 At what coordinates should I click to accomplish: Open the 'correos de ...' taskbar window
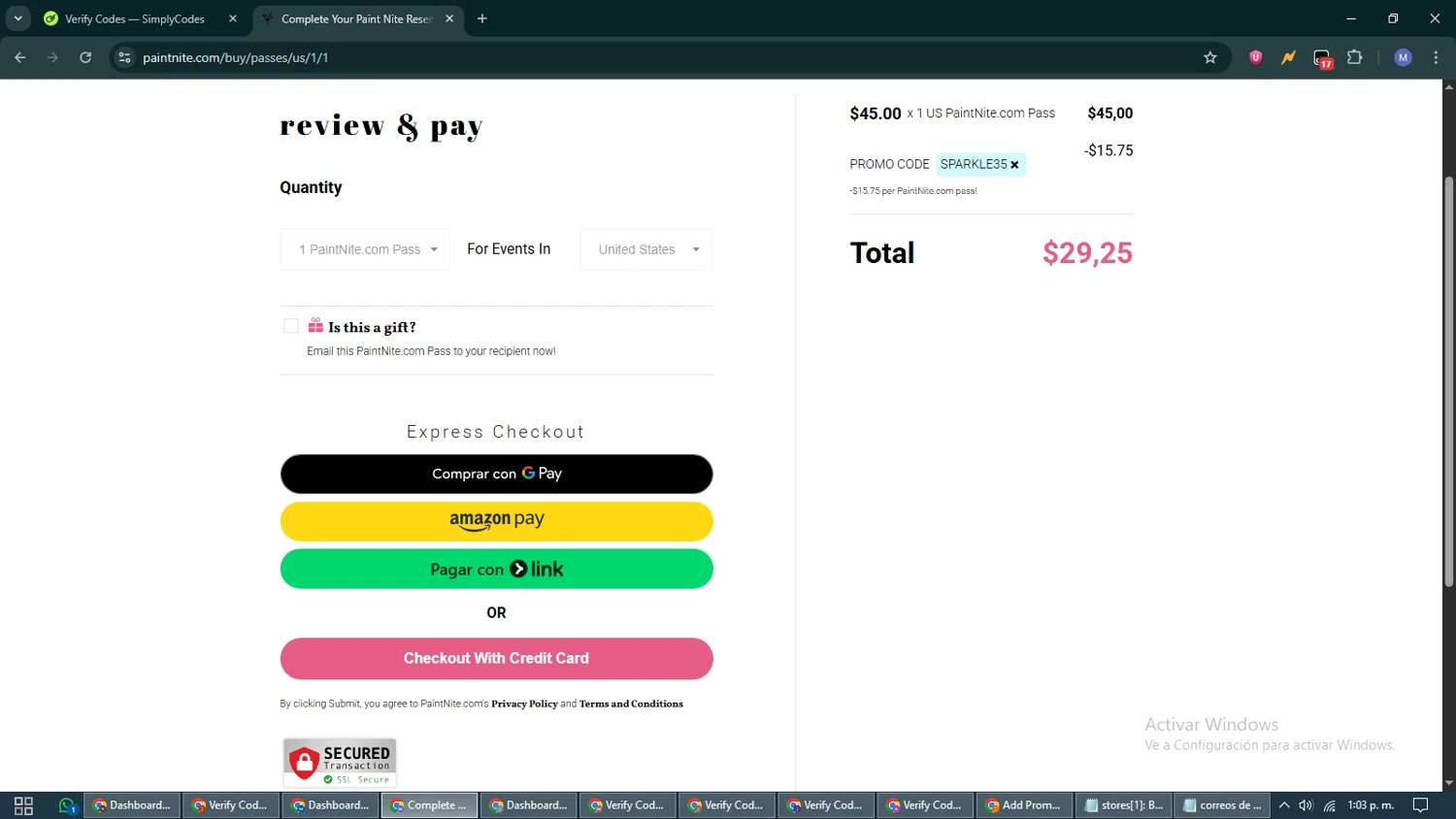1223,805
